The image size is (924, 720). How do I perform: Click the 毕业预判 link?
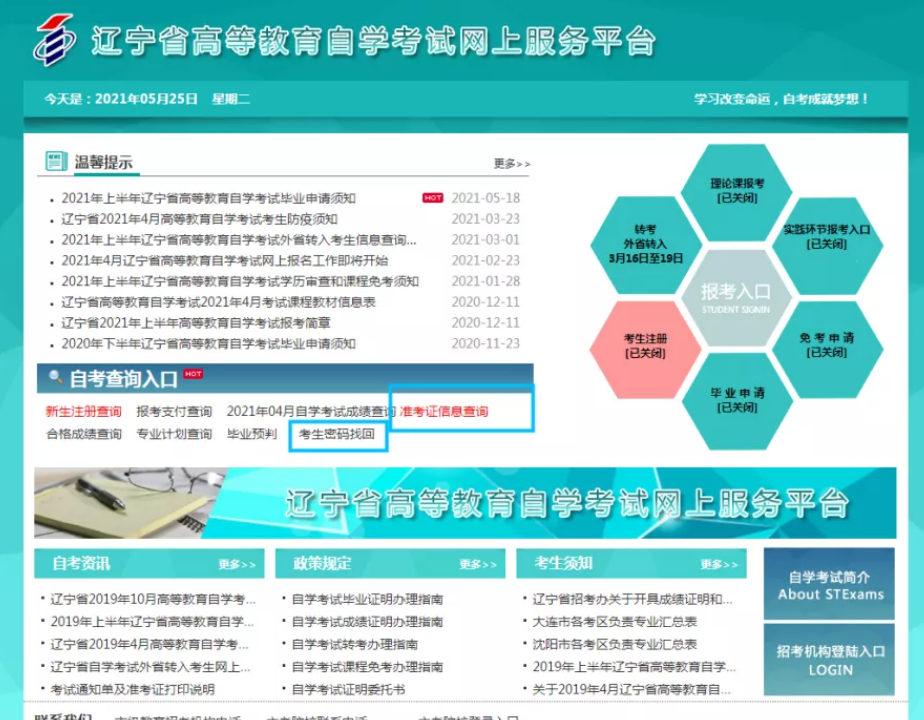[x=252, y=434]
